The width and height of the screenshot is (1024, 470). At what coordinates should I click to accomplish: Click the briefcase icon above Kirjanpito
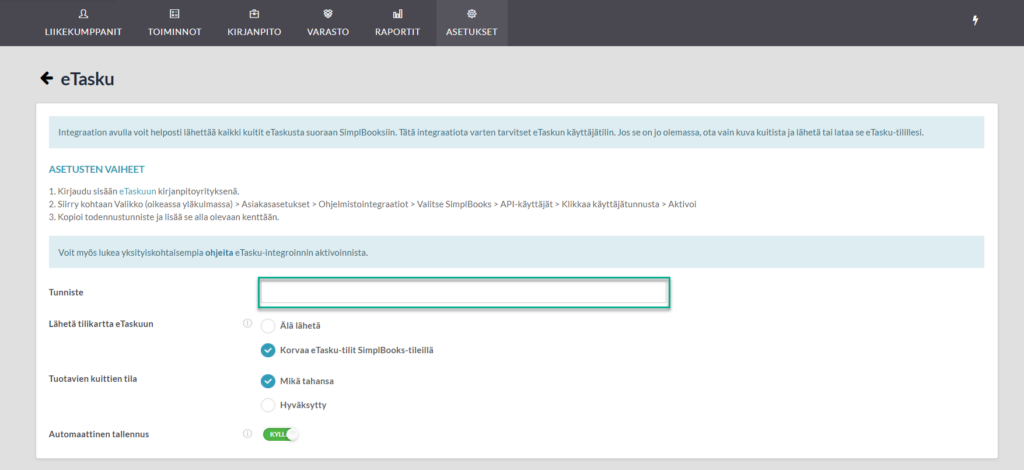point(254,14)
